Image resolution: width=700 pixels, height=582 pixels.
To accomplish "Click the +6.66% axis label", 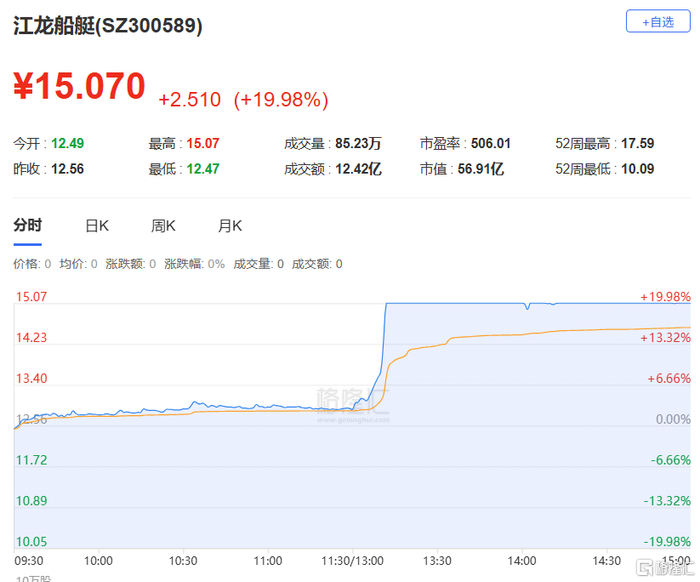I will [x=669, y=378].
